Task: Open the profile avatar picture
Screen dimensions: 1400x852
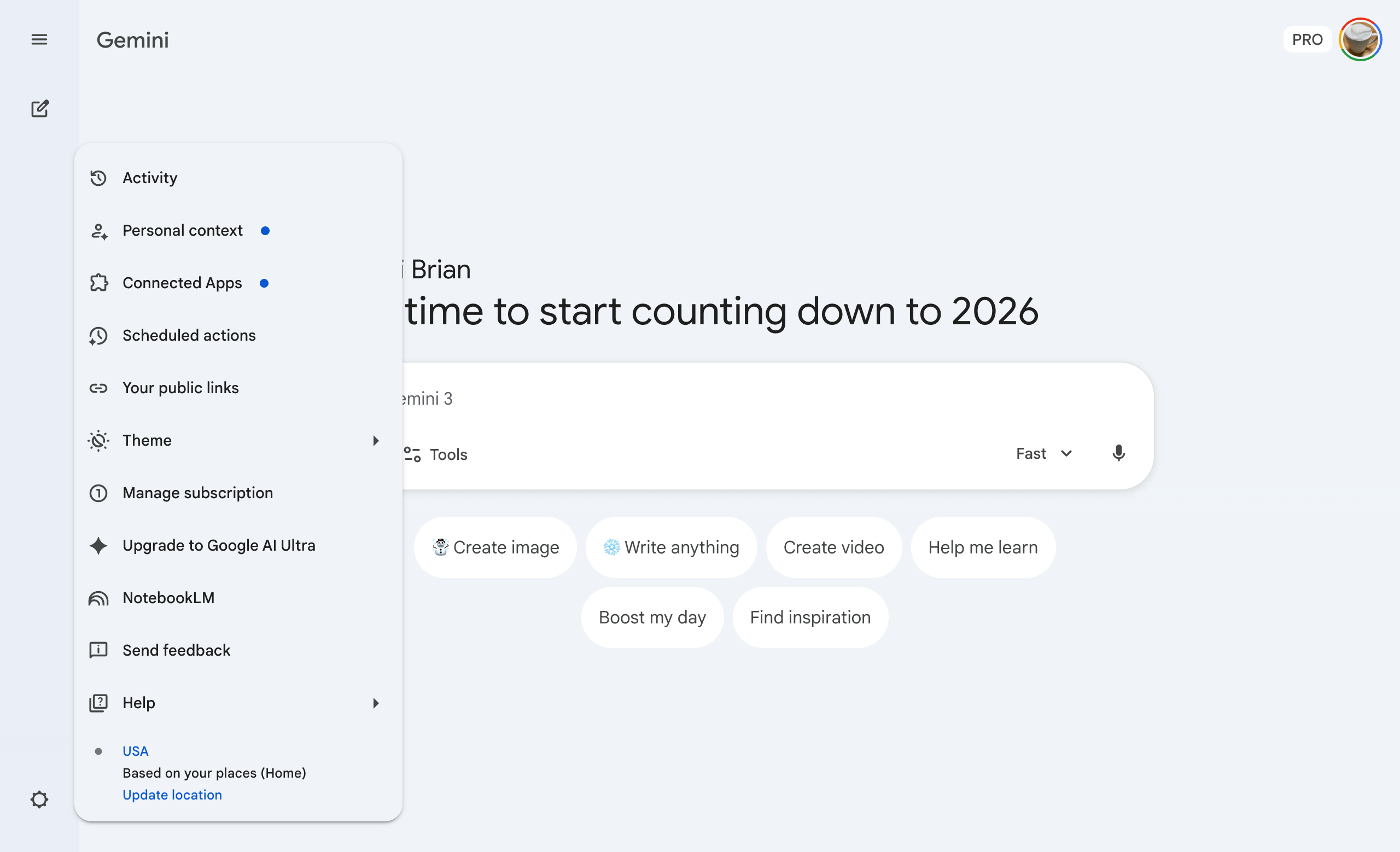Action: point(1360,39)
